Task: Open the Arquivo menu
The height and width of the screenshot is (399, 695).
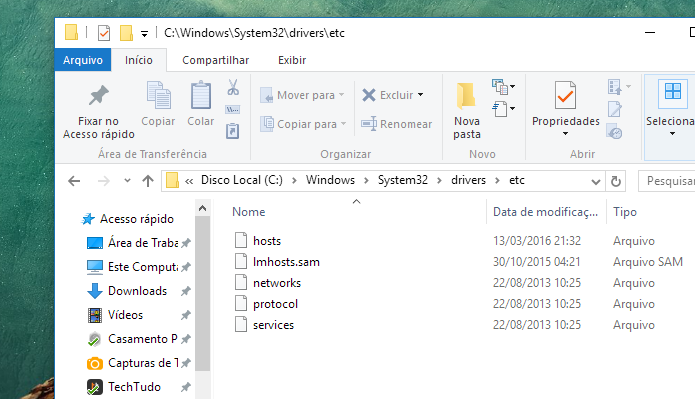Action: (x=83, y=60)
